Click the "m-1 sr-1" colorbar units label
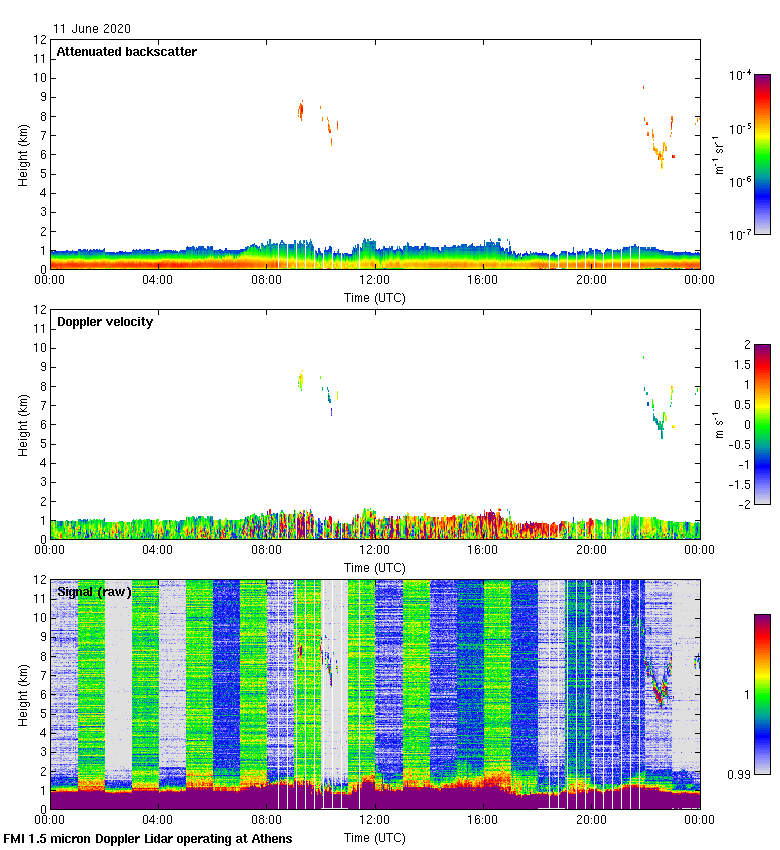Image resolution: width=780 pixels, height=850 pixels. point(719,154)
